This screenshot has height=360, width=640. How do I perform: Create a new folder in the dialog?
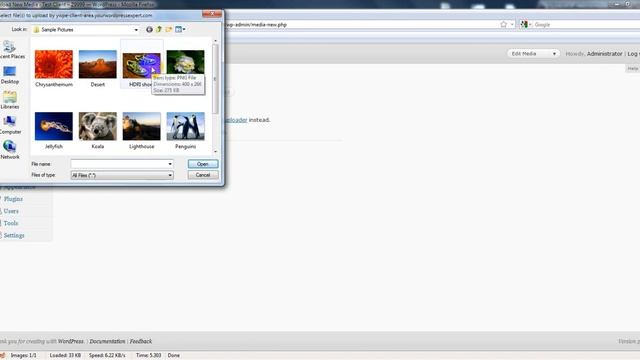[x=169, y=29]
